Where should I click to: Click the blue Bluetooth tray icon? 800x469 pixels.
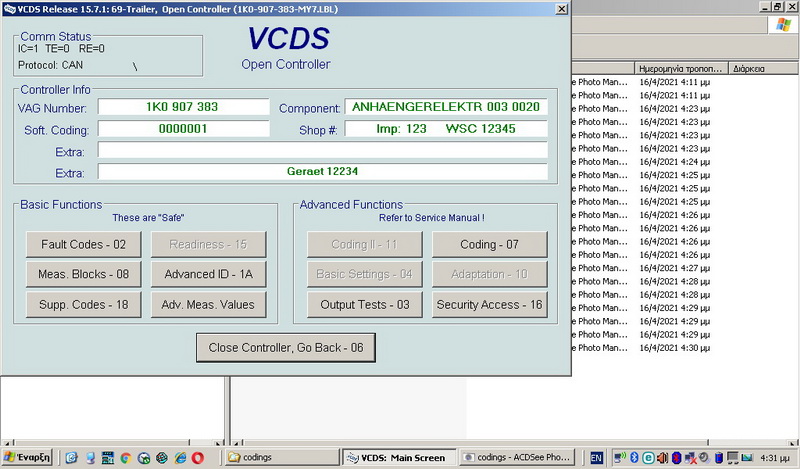tap(634, 457)
